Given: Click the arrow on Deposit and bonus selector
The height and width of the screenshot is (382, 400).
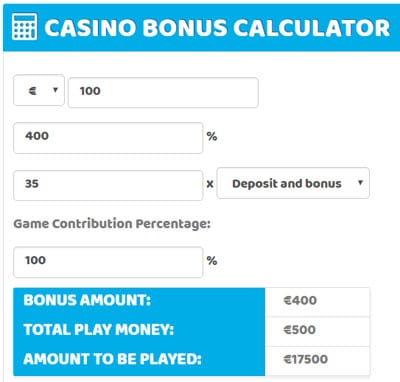Looking at the screenshot, I should pos(360,182).
